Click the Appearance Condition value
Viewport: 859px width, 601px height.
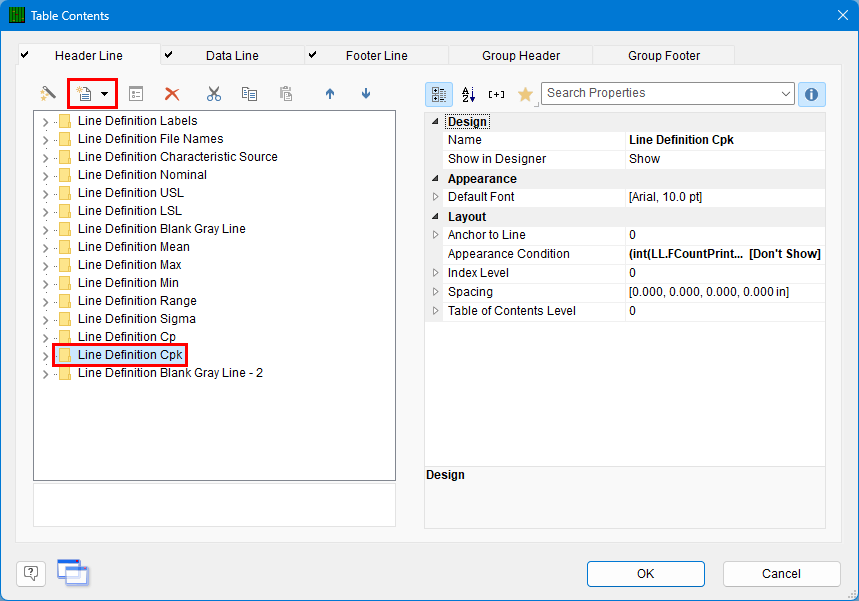click(x=725, y=254)
